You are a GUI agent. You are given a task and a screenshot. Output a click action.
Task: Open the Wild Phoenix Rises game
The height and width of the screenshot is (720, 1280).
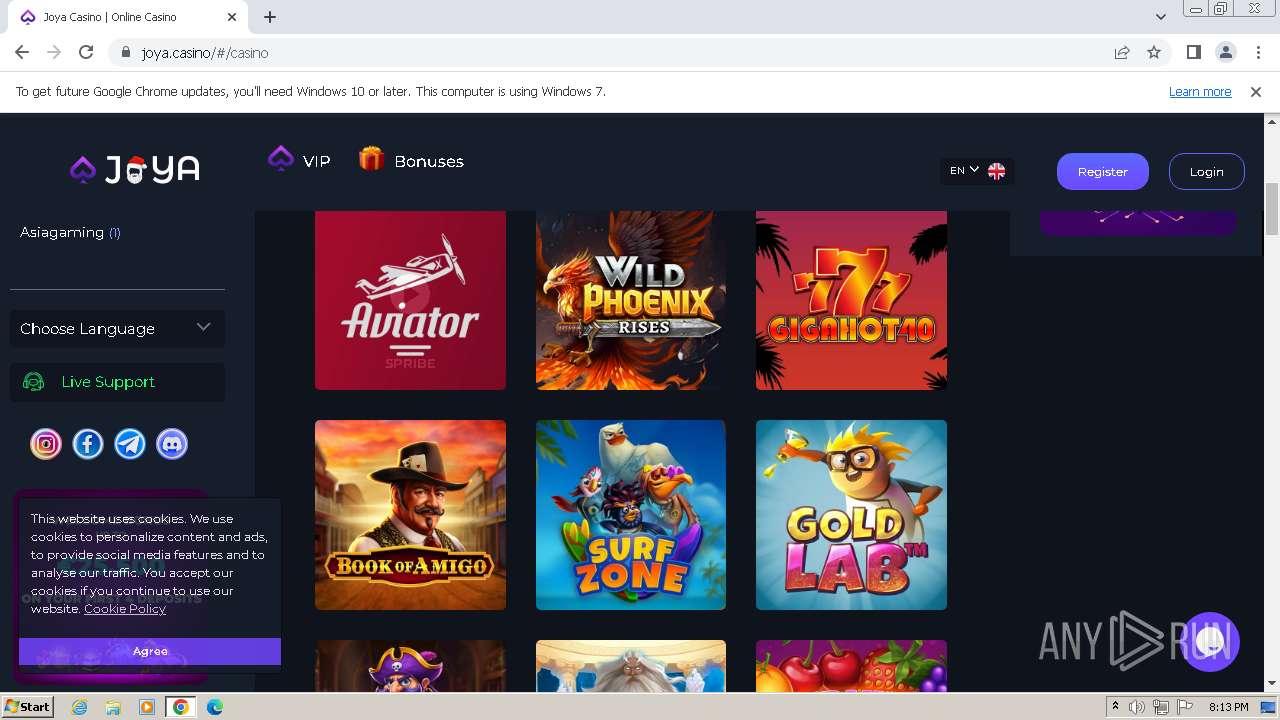coord(631,300)
